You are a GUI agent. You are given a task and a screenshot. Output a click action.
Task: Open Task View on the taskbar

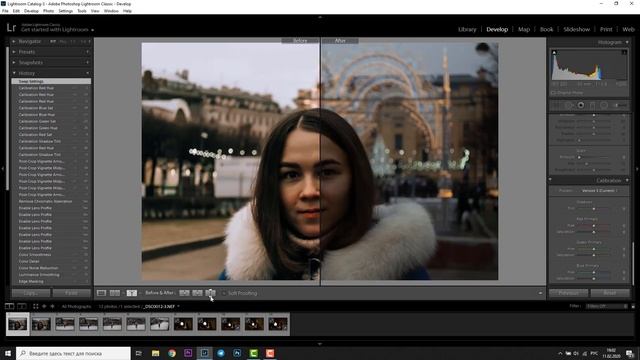(139, 353)
